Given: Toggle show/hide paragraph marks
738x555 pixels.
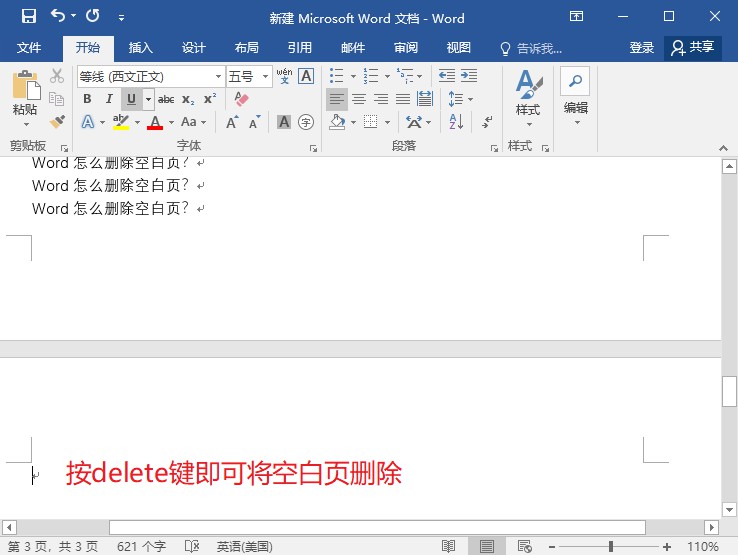Looking at the screenshot, I should pos(487,122).
